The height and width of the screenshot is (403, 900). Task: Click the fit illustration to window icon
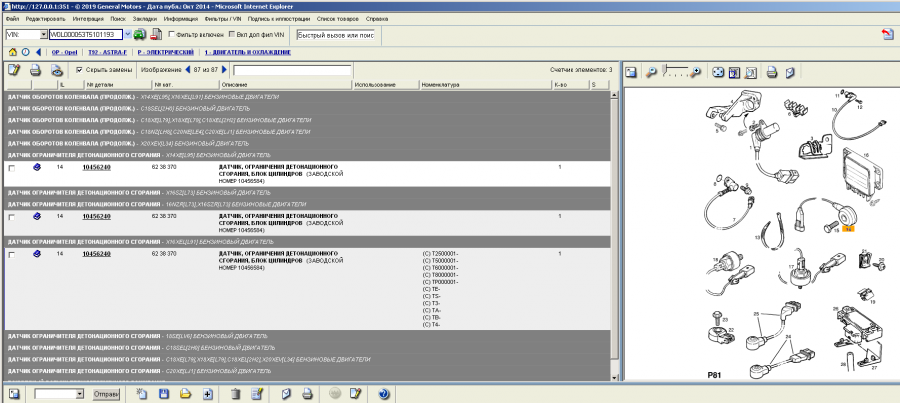(718, 72)
